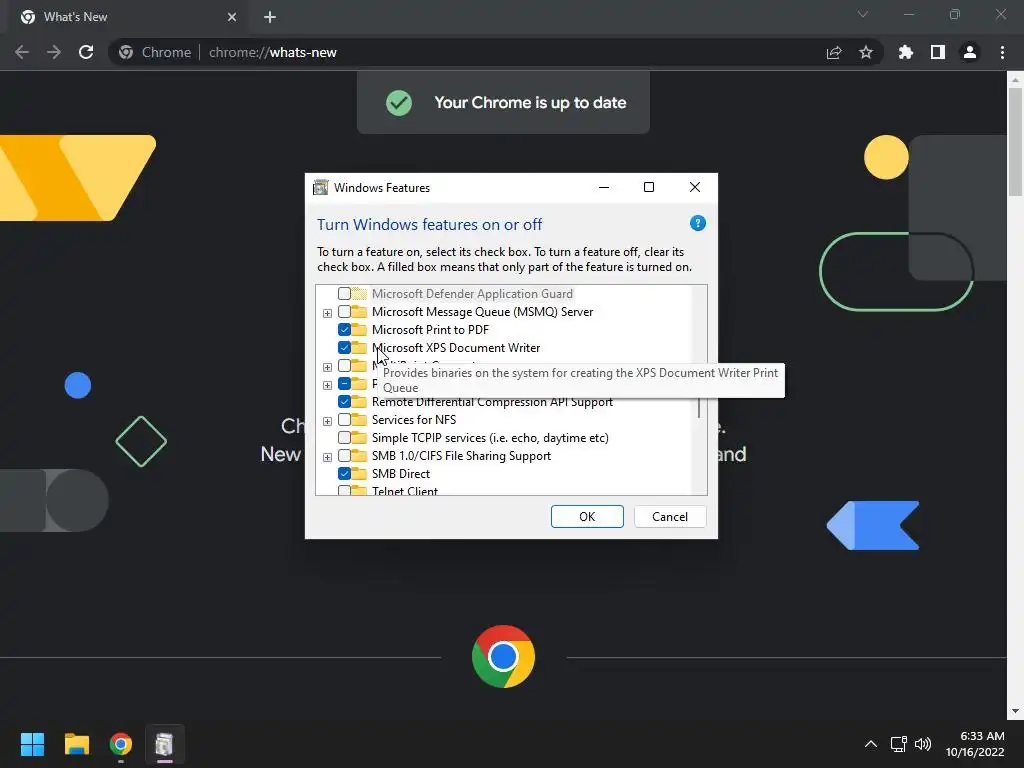Image resolution: width=1024 pixels, height=768 pixels.
Task: Close the Windows Features dialog
Action: pyautogui.click(x=695, y=187)
